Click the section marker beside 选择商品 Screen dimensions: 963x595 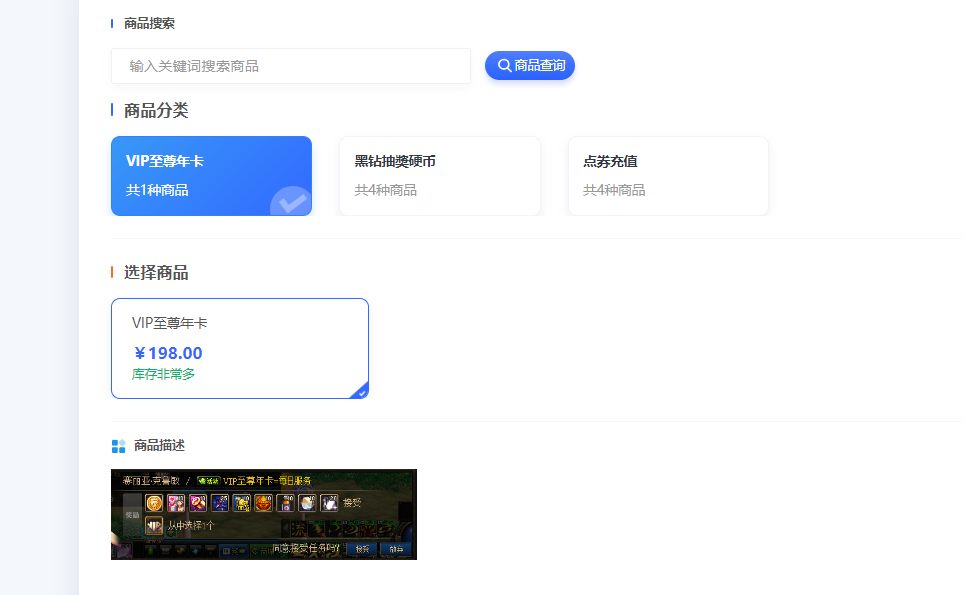(111, 272)
